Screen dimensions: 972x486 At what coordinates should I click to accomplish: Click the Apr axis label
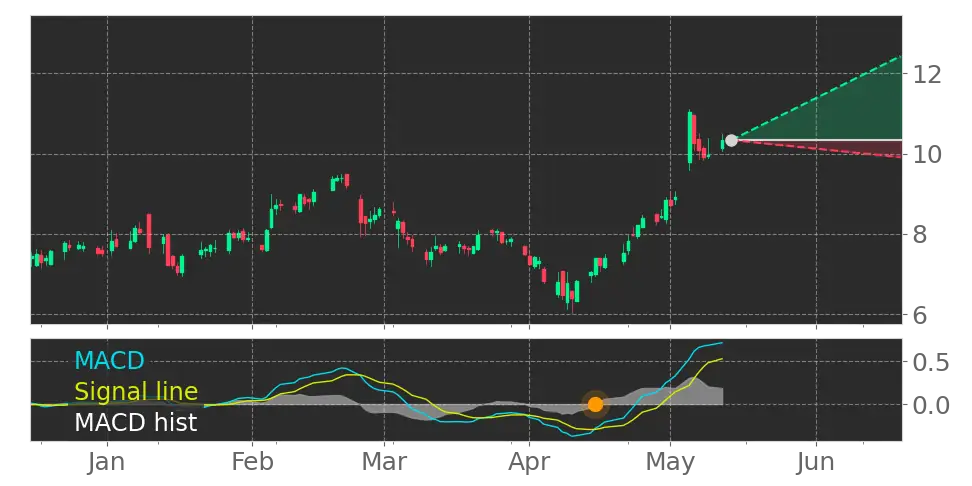click(529, 462)
